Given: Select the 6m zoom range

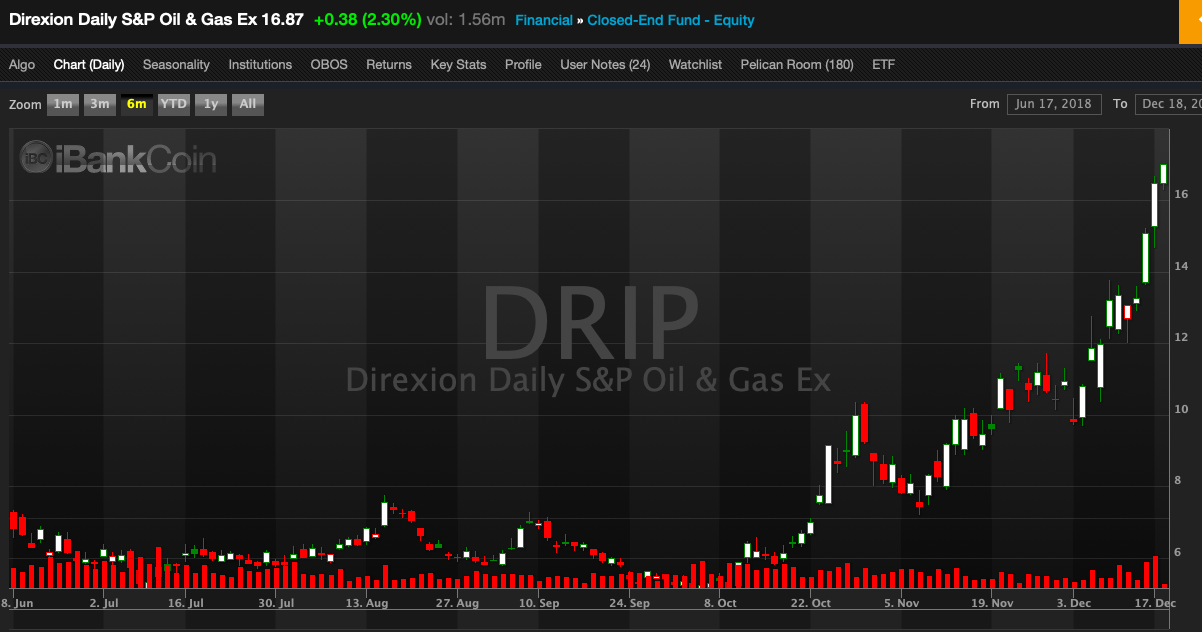Looking at the screenshot, I should point(136,104).
